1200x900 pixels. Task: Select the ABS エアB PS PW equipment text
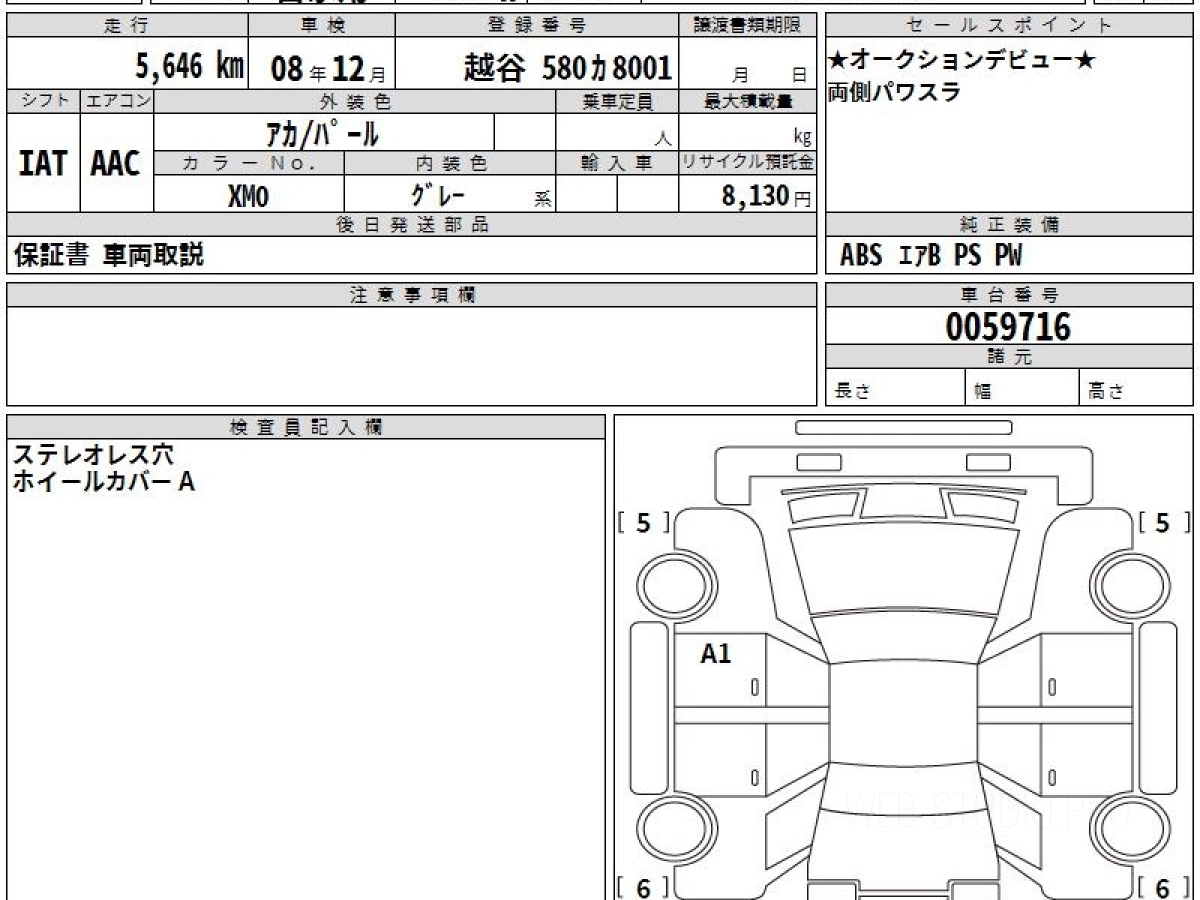[x=931, y=256]
